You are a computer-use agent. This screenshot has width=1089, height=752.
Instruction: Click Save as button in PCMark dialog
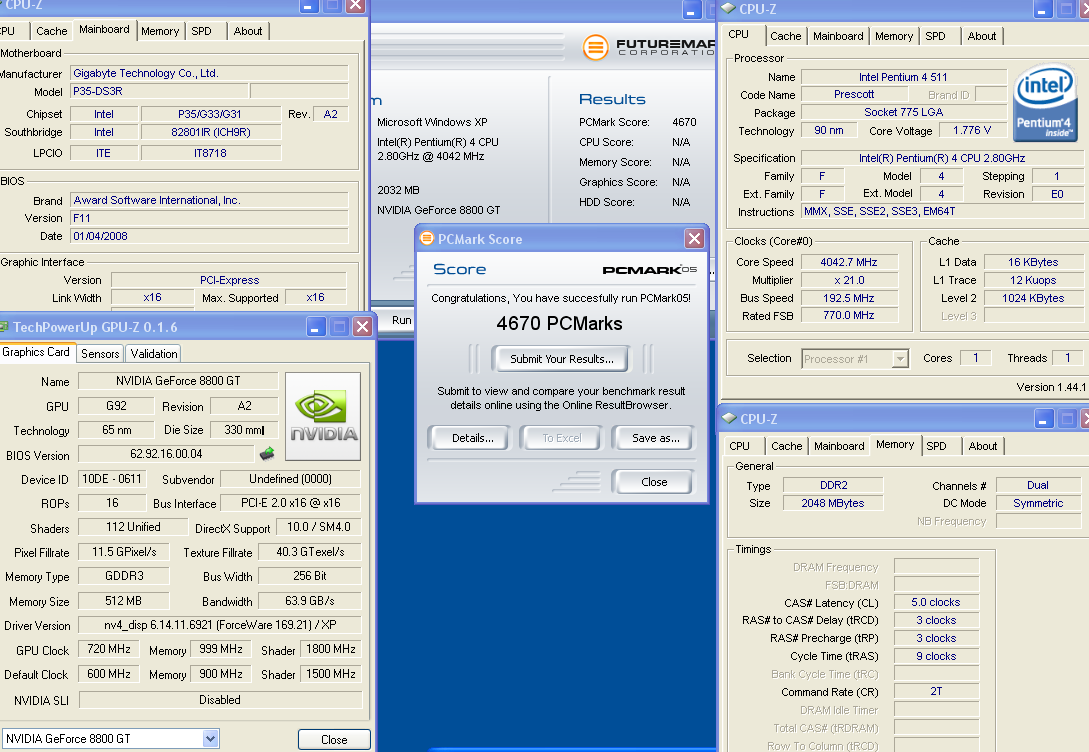click(x=655, y=438)
